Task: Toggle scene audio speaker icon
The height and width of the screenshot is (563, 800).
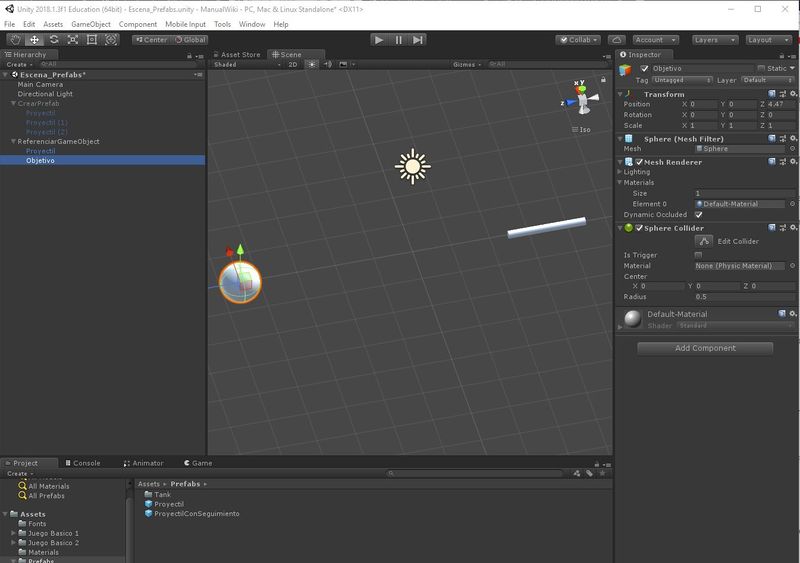Action: pos(328,64)
